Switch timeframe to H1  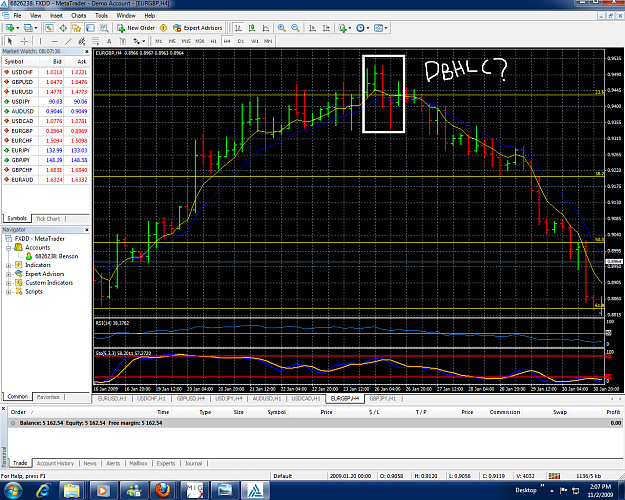[x=214, y=41]
